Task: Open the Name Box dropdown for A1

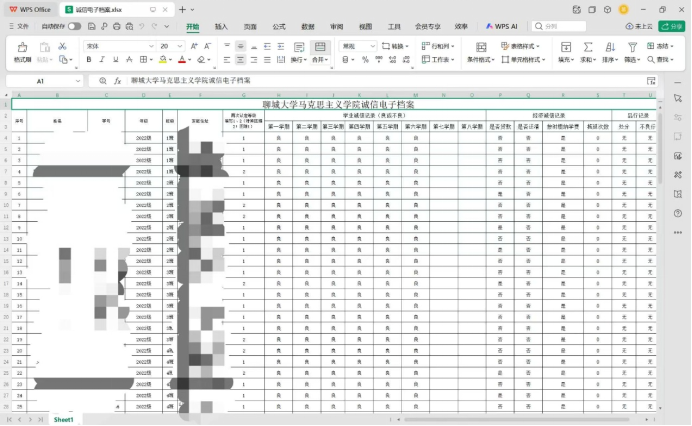Action: click(78, 81)
